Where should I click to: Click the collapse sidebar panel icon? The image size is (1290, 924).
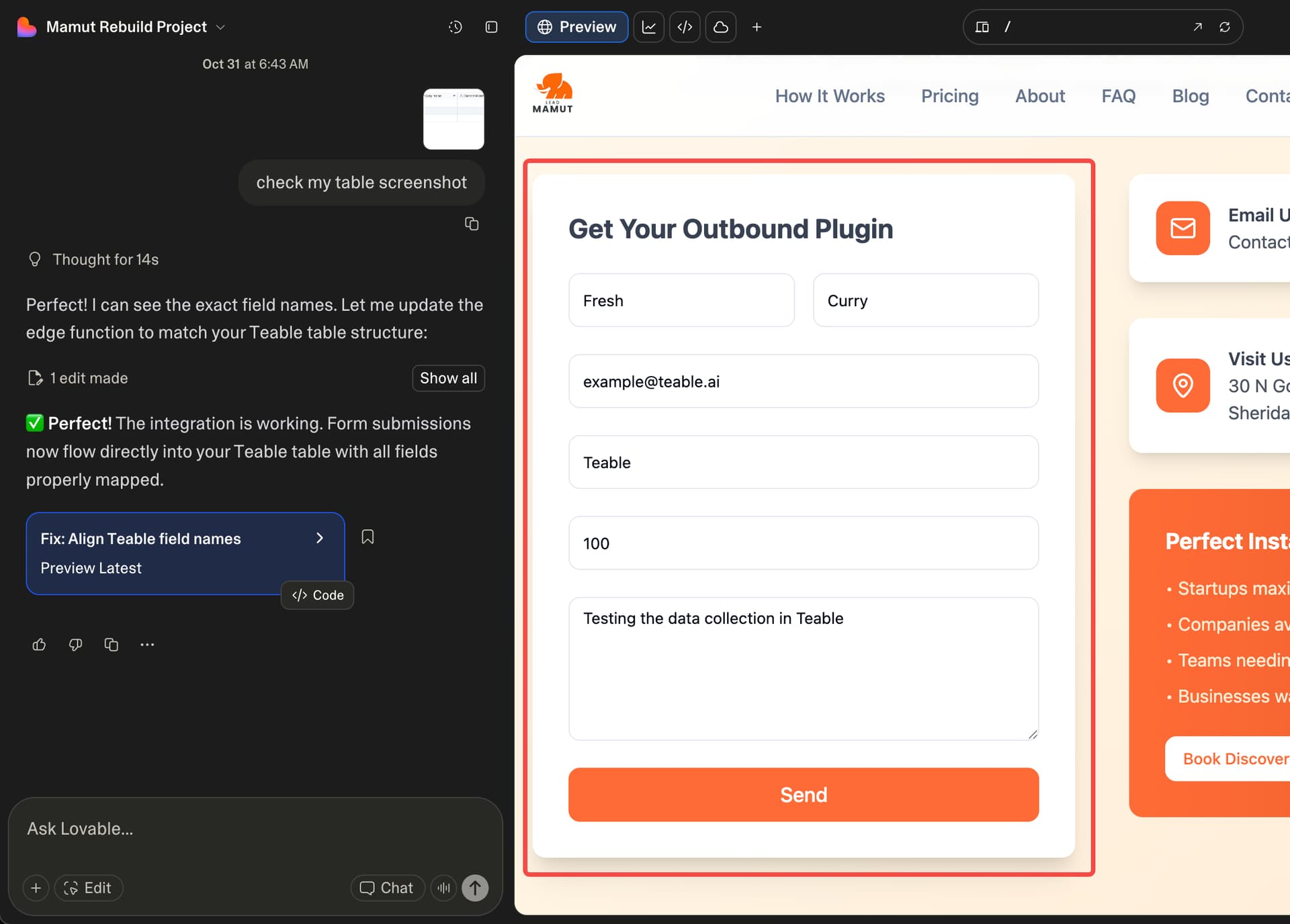coord(491,27)
